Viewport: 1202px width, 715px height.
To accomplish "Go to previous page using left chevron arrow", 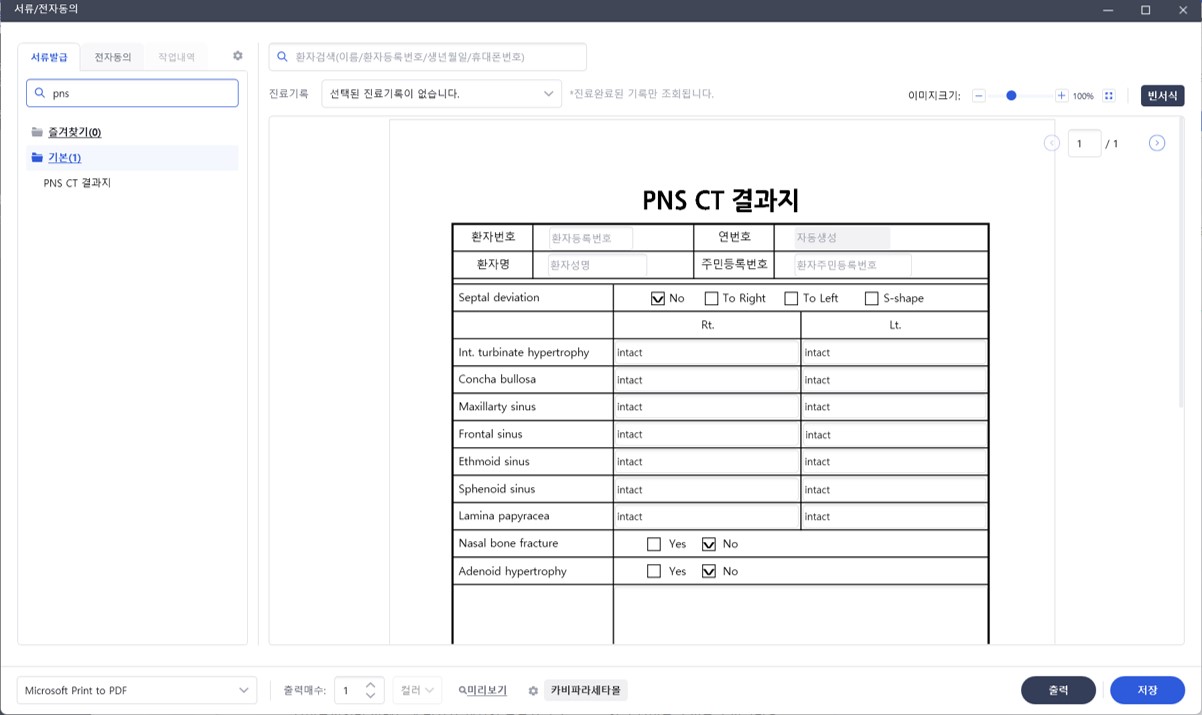I will [x=1051, y=143].
